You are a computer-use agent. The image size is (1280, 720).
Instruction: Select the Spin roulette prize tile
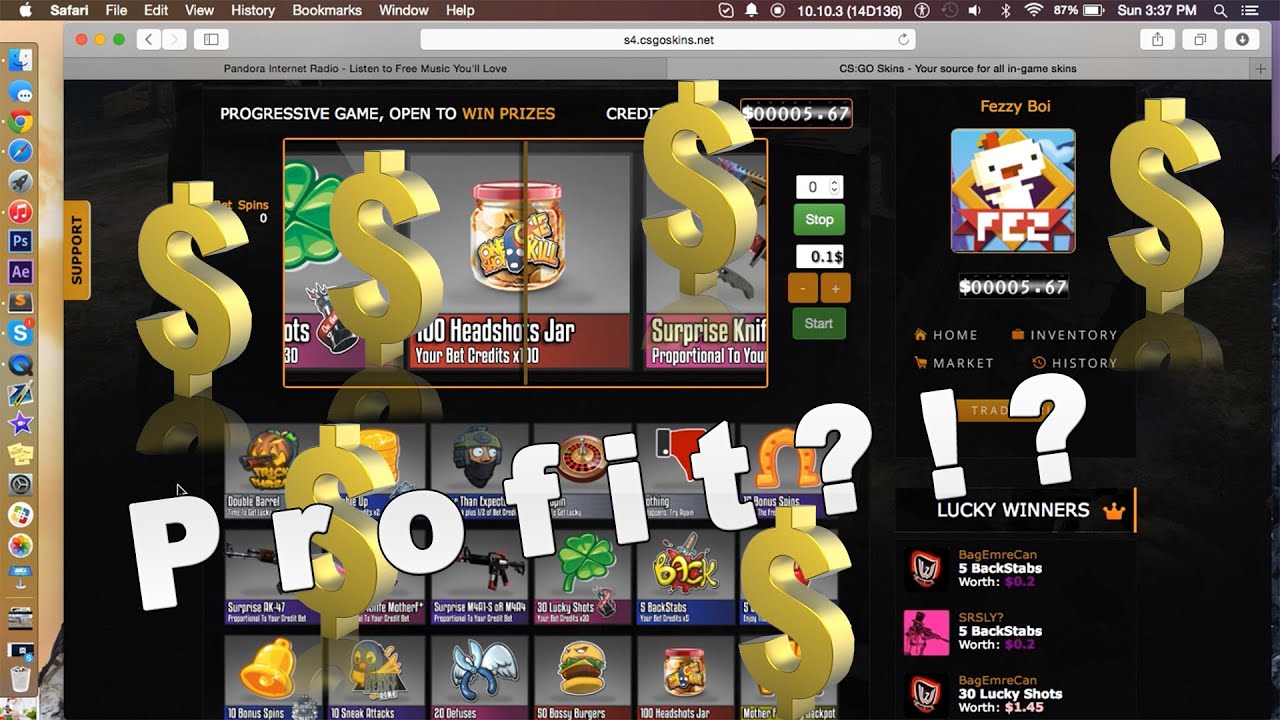(x=583, y=470)
